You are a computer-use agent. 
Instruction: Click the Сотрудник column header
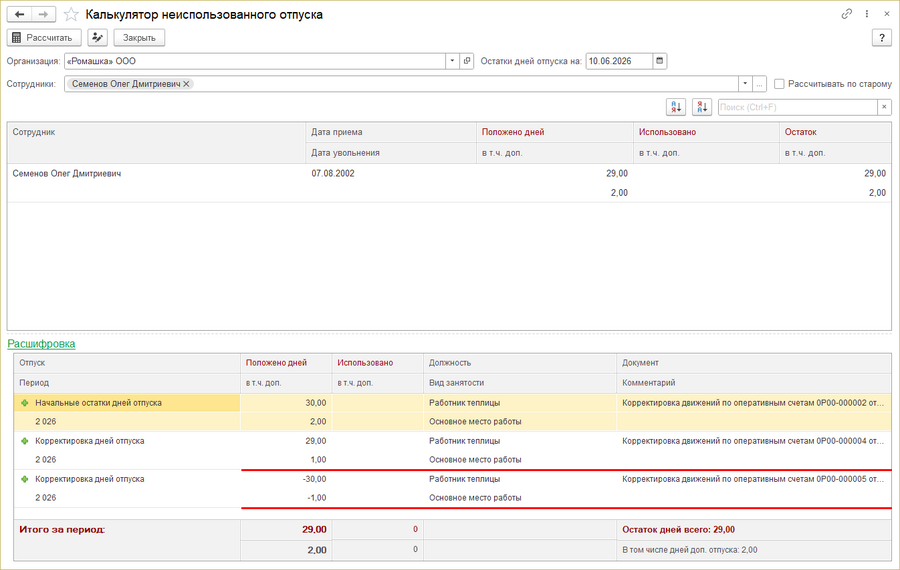pos(157,142)
